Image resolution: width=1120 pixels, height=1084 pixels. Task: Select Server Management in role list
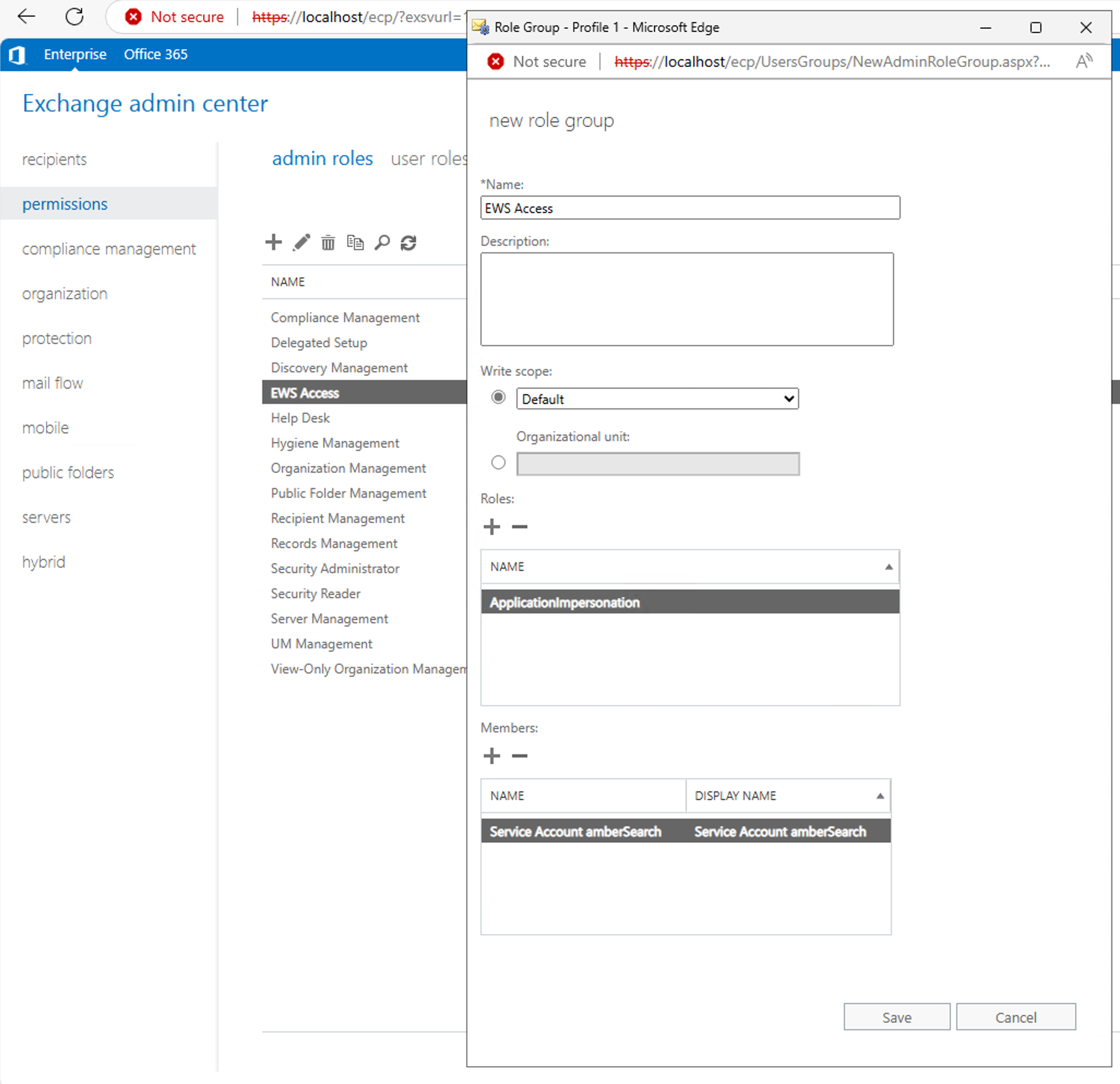tap(329, 619)
